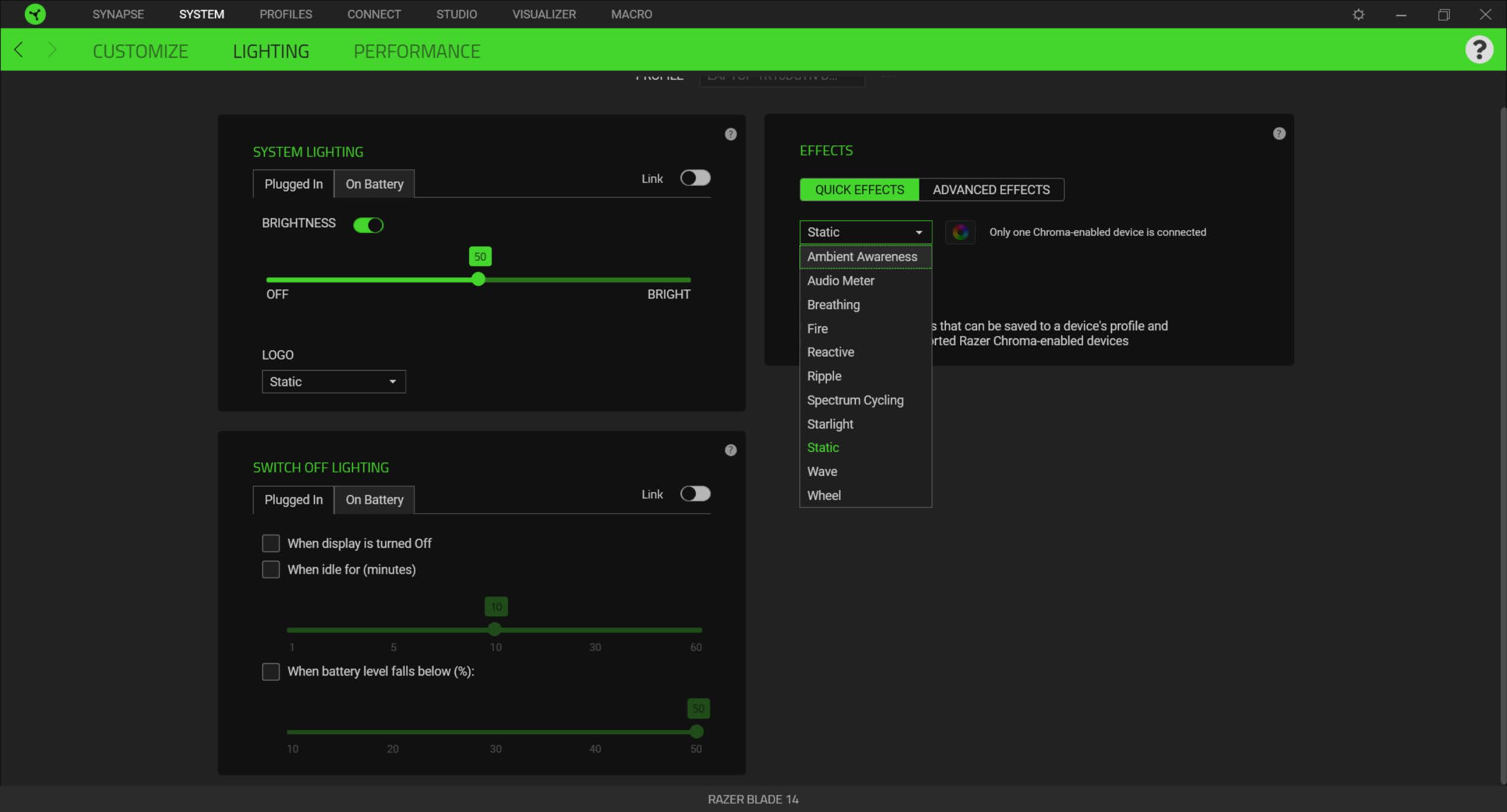Image resolution: width=1507 pixels, height=812 pixels.
Task: Go back with left arrow
Action: pos(19,50)
